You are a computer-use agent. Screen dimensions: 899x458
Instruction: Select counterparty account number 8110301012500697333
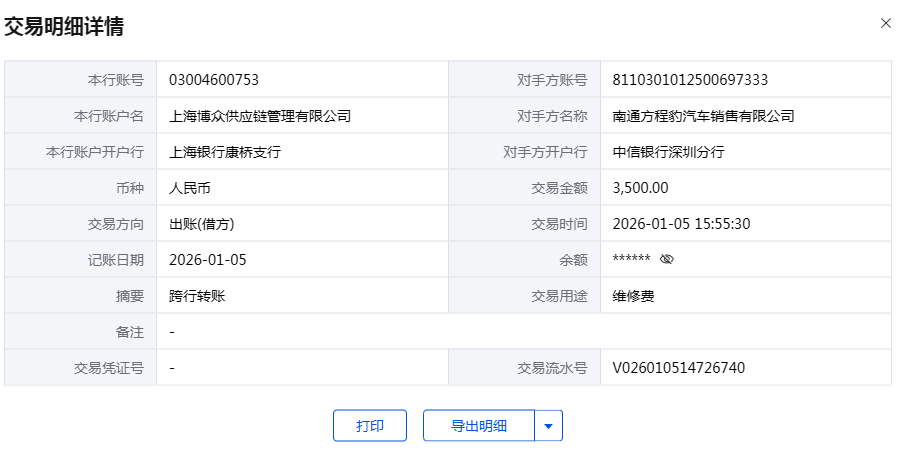point(690,80)
